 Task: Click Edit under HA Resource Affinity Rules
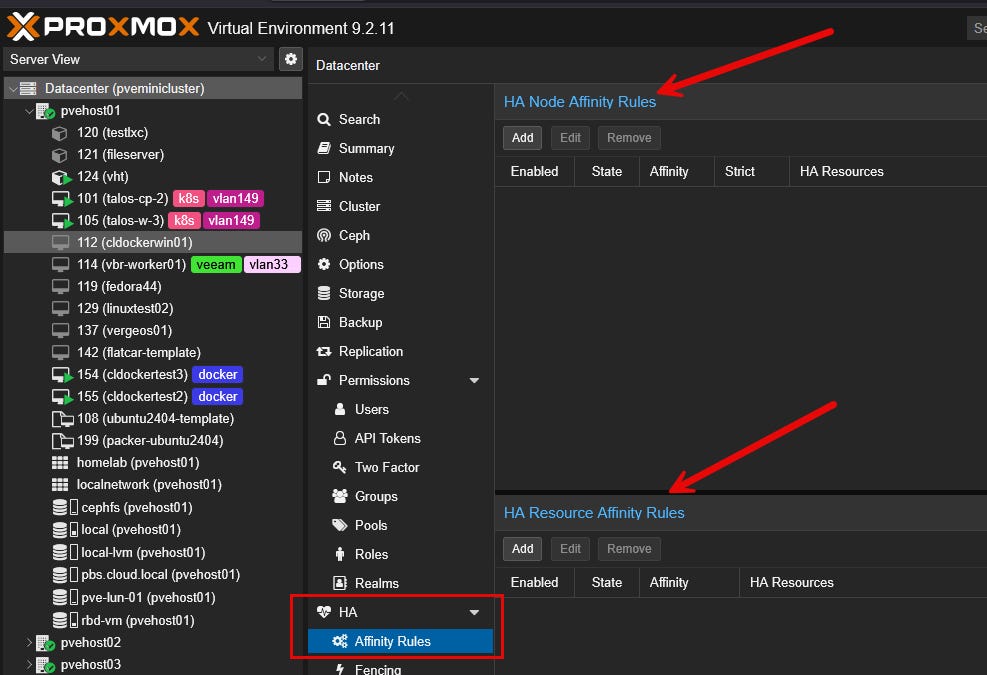(x=570, y=549)
